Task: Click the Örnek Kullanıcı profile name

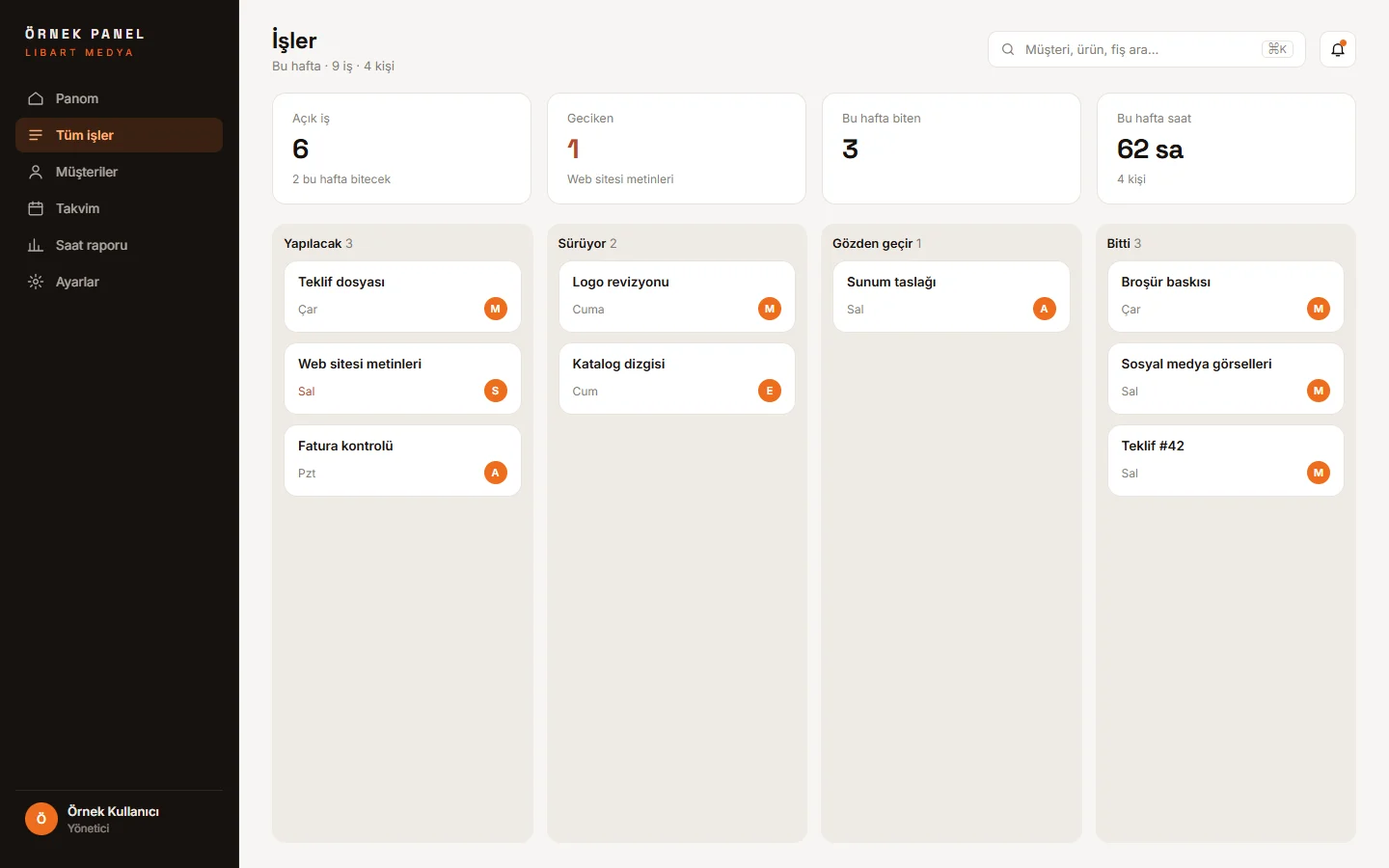Action: [113, 811]
